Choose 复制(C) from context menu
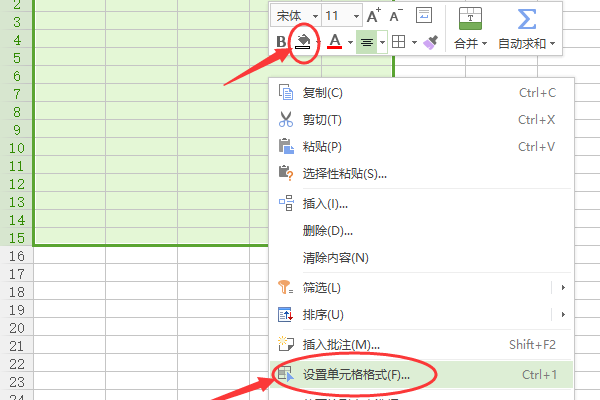The image size is (600, 400). point(421,93)
